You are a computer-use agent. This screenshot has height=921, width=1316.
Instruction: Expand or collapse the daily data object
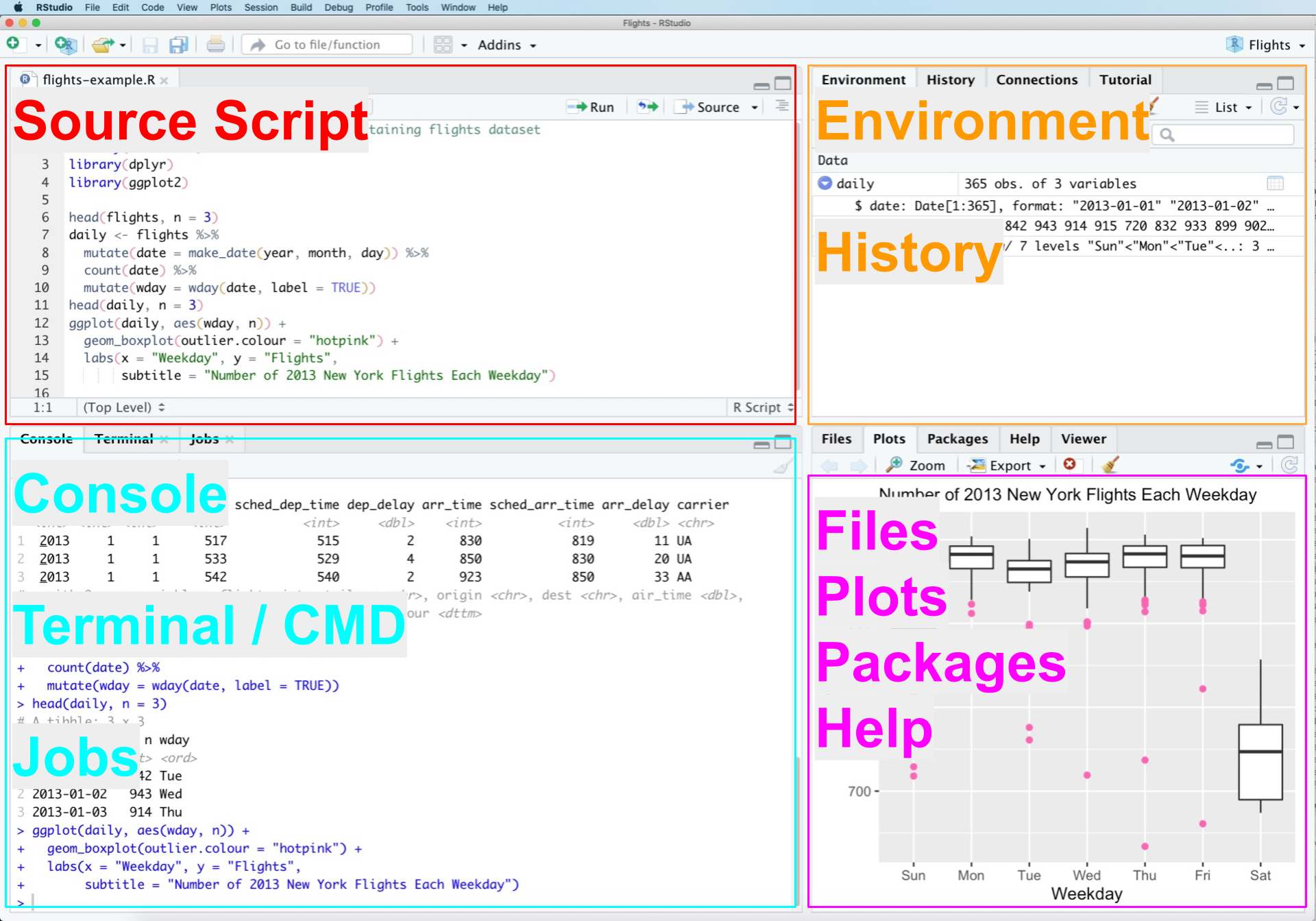[825, 183]
